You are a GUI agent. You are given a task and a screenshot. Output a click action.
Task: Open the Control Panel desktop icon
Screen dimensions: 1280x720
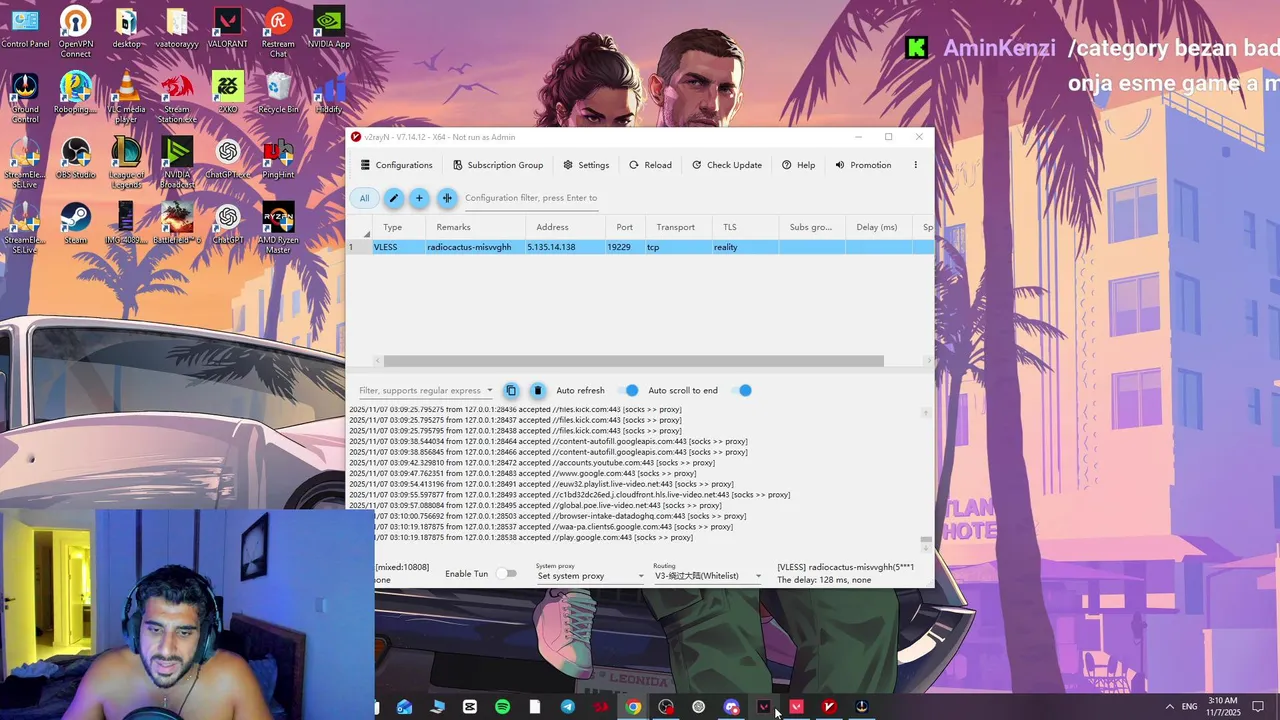[25, 28]
